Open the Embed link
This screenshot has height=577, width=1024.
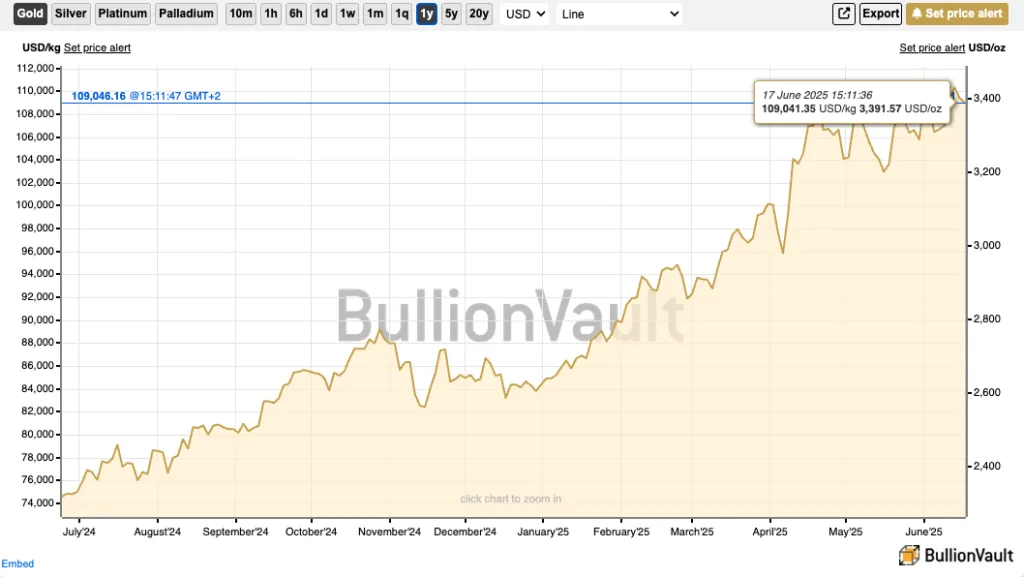click(x=17, y=564)
